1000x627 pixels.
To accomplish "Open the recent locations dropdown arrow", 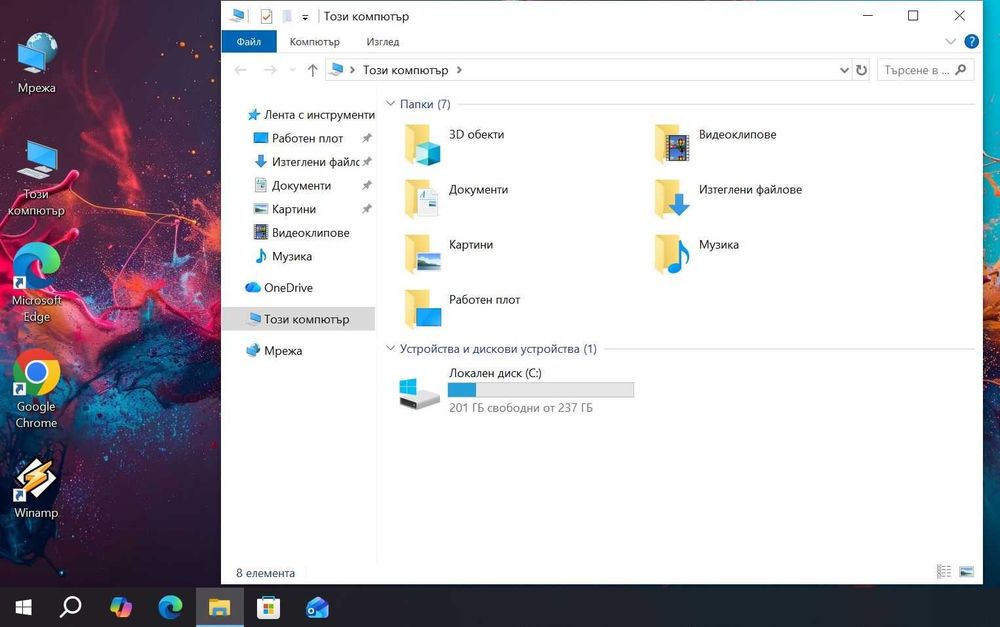I will pos(292,70).
